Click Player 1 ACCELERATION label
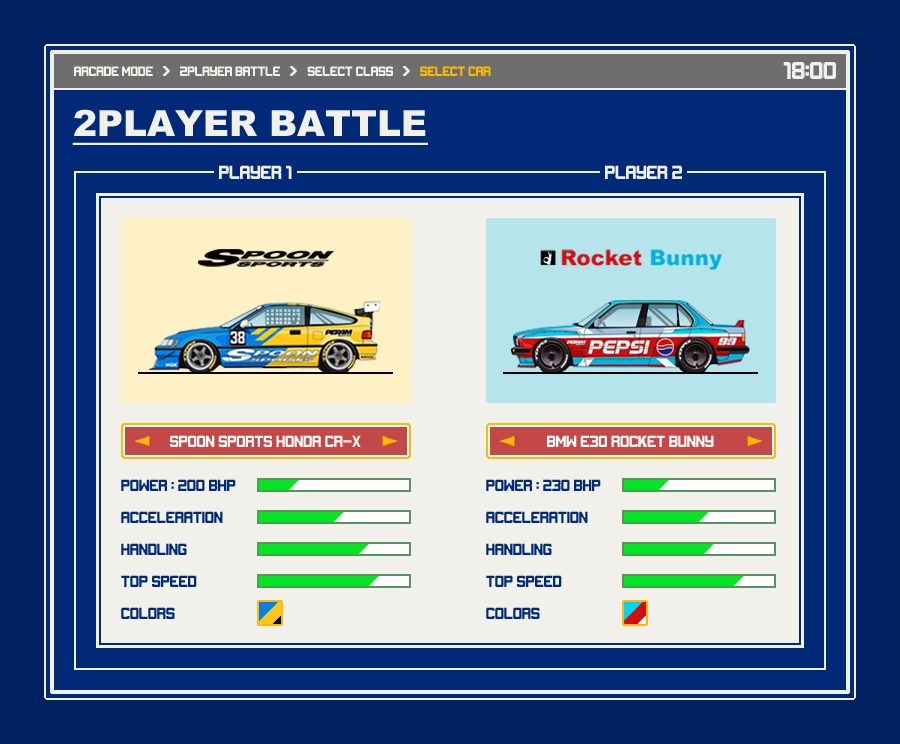 point(172,518)
